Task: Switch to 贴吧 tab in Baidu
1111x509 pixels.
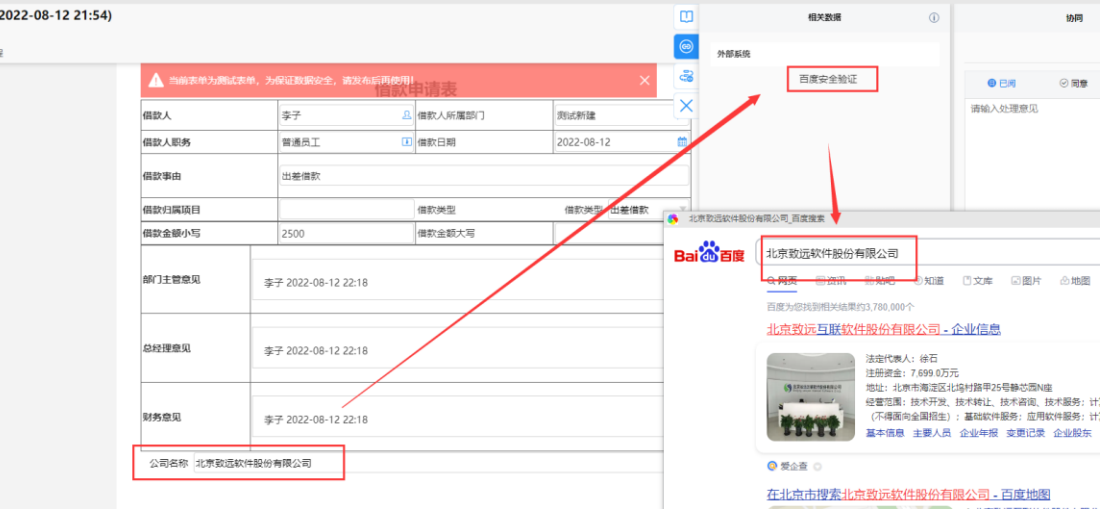Action: [x=880, y=281]
